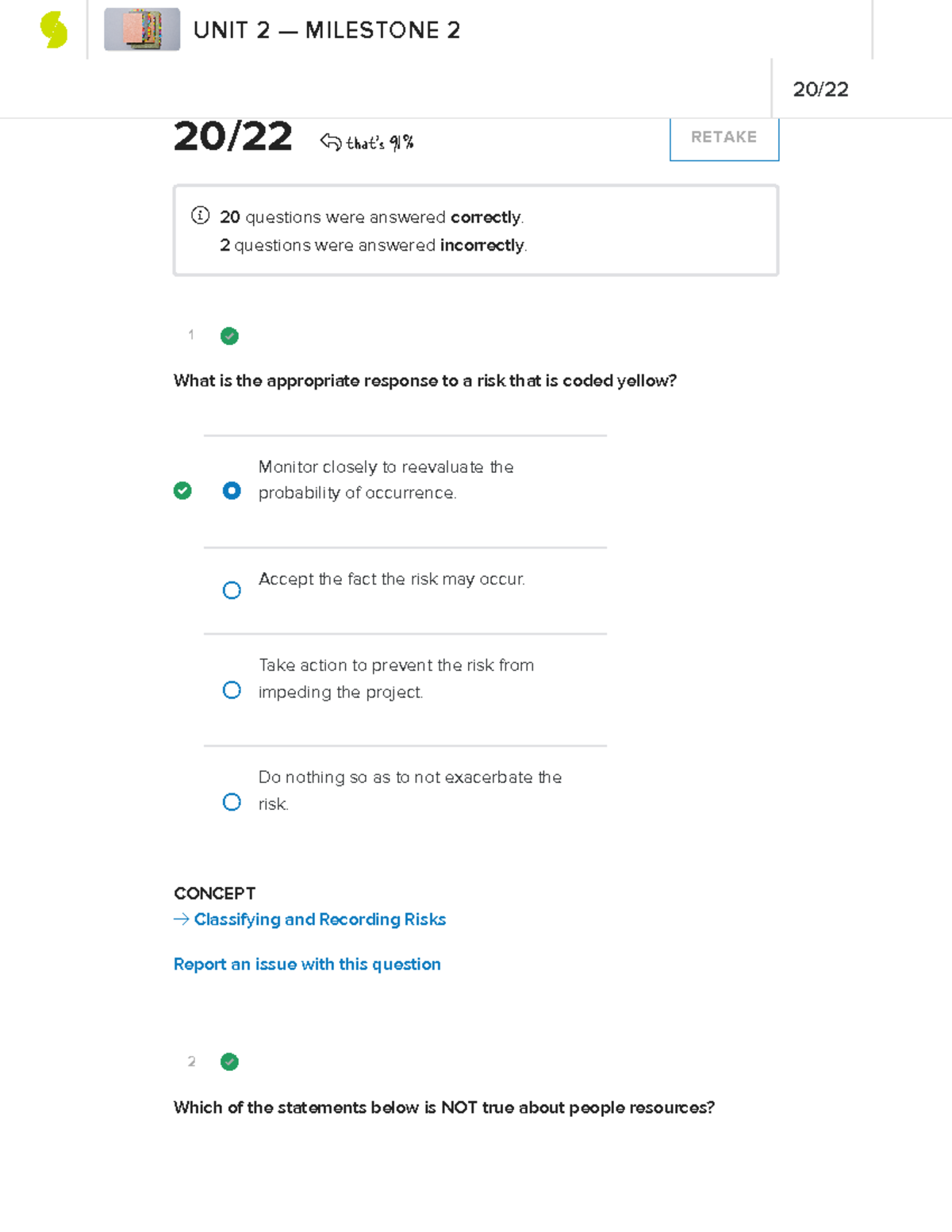
Task: Click the 20/22 score in top corner
Action: pos(820,90)
